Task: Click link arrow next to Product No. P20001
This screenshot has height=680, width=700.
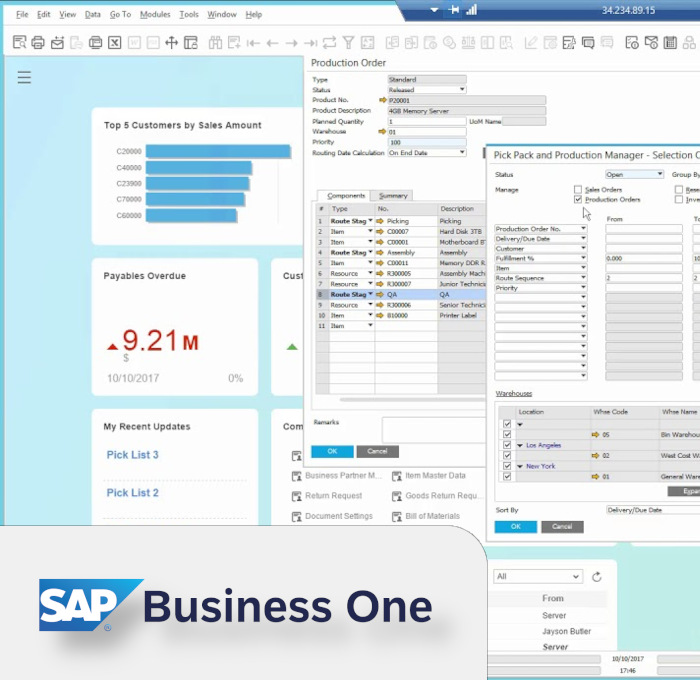Action: (382, 100)
